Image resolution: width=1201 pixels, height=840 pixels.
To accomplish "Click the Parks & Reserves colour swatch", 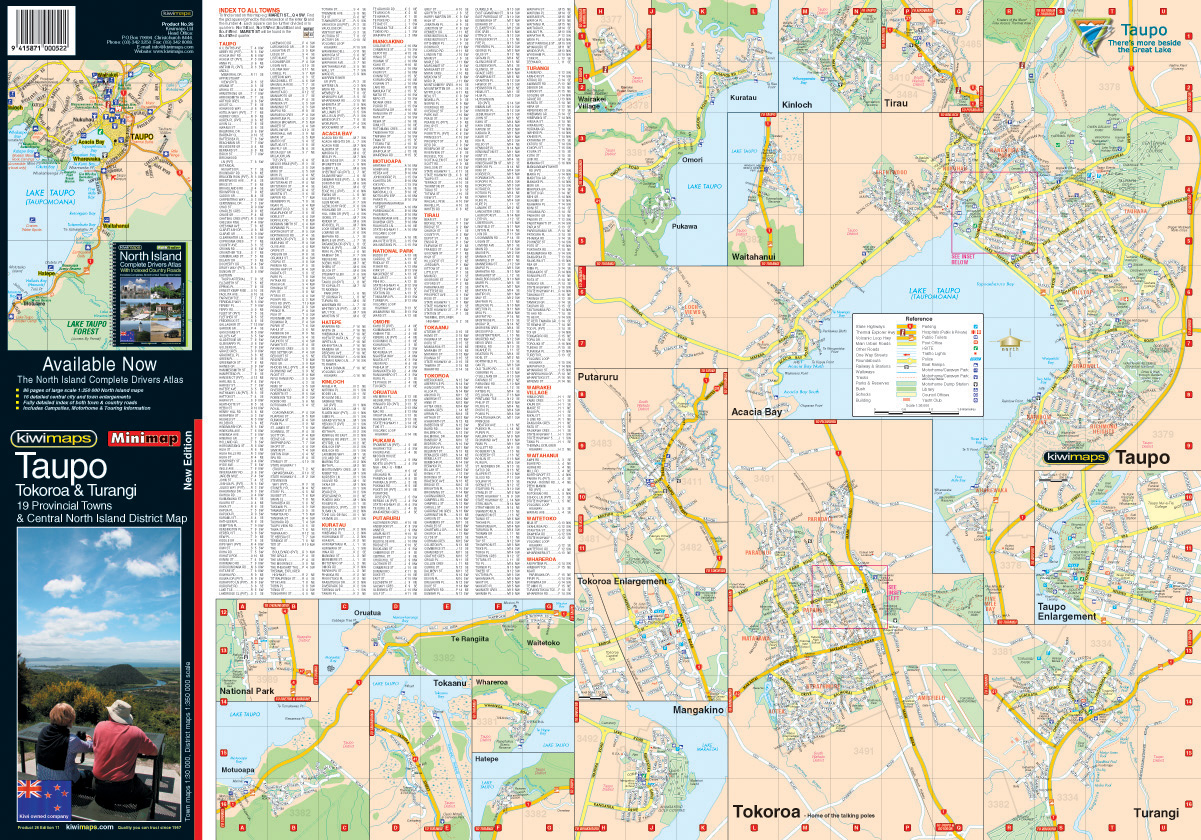I will 906,383.
